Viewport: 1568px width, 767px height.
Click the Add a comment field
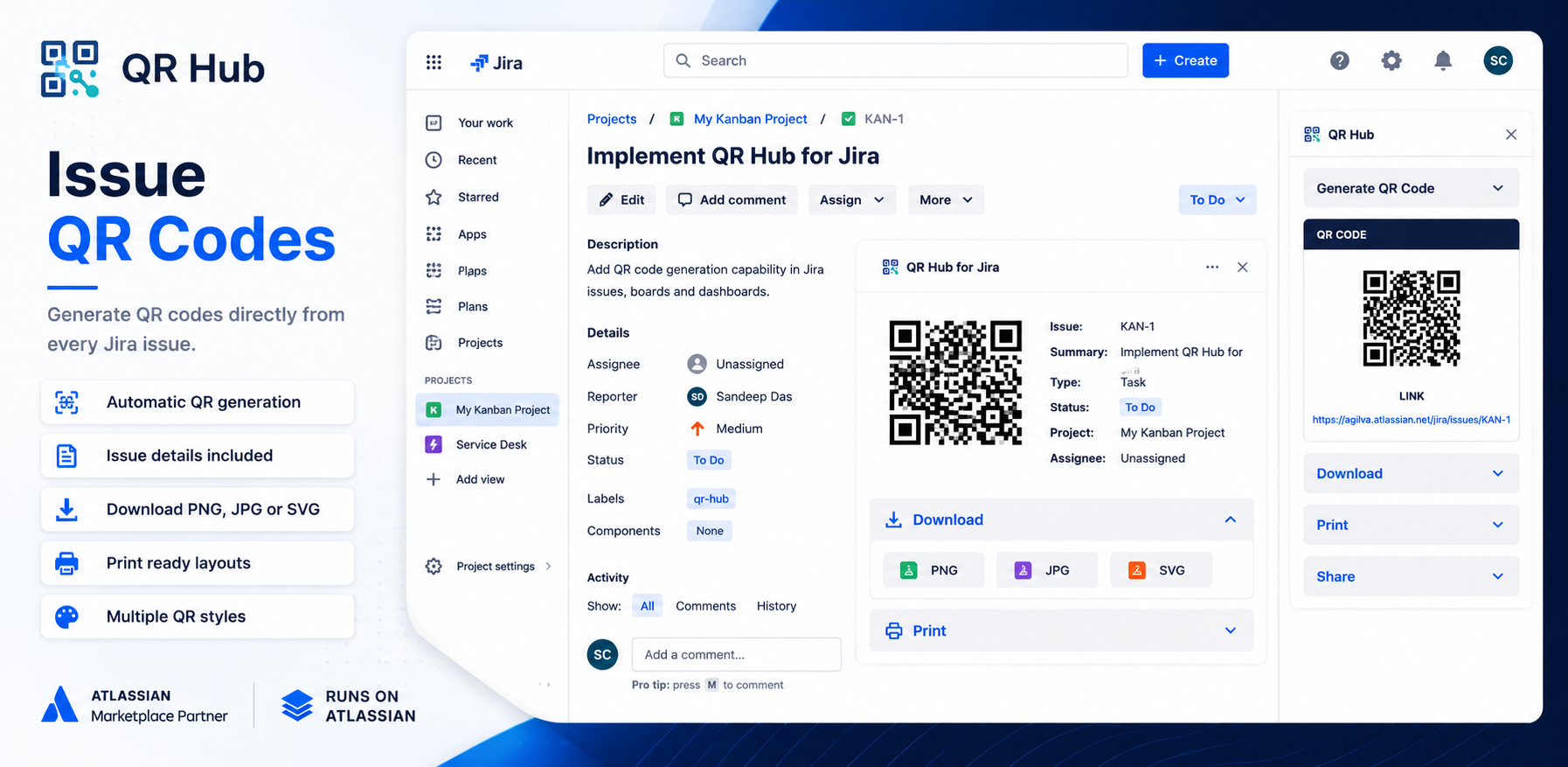(736, 654)
